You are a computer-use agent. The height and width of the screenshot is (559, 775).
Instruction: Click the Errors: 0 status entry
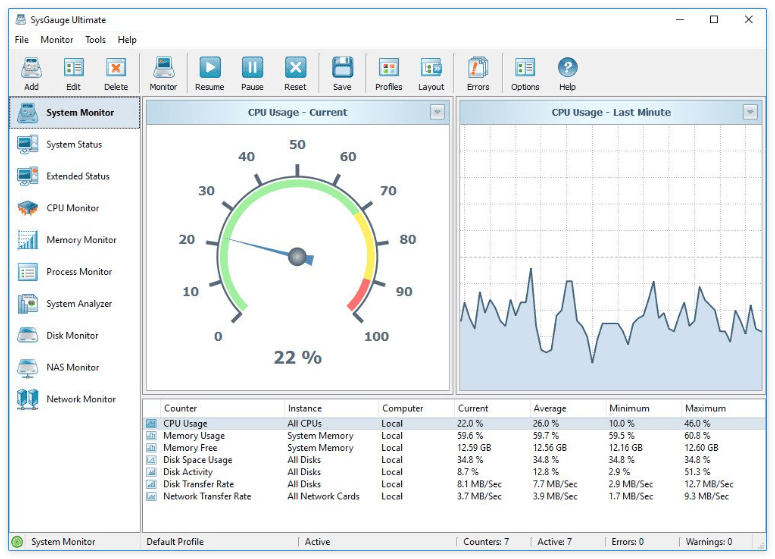click(627, 542)
